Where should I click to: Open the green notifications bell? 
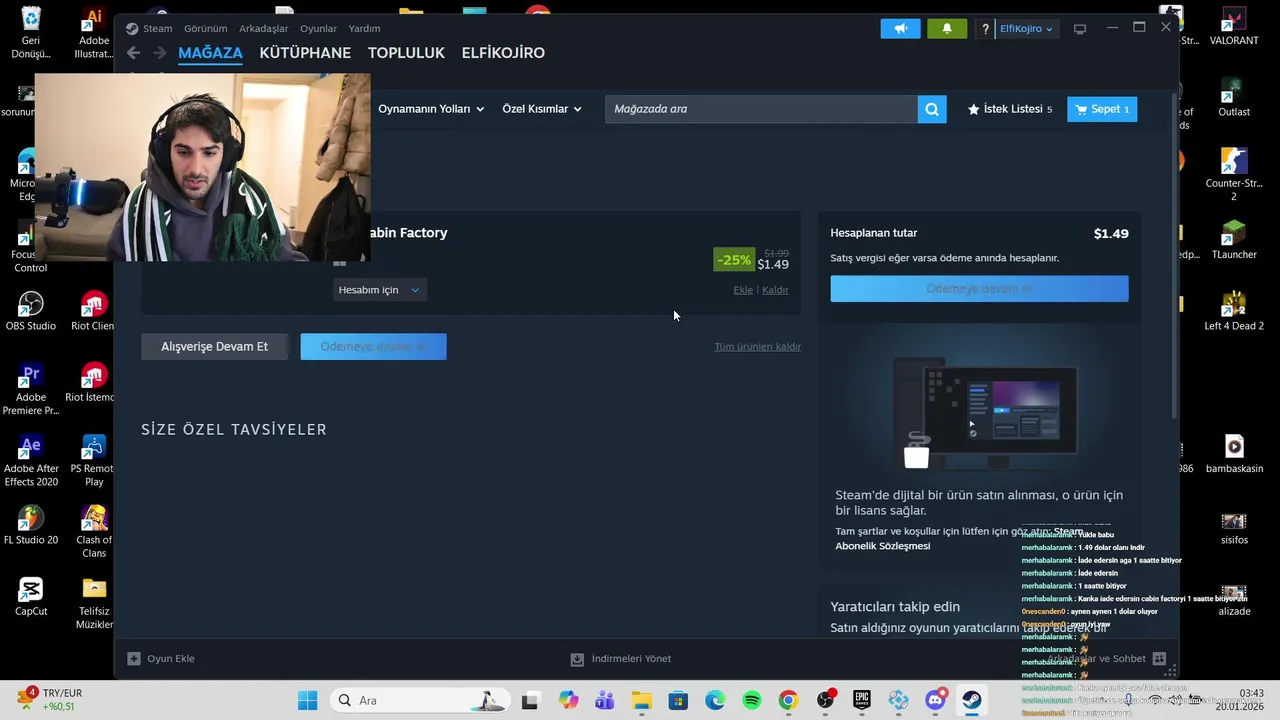pos(947,29)
